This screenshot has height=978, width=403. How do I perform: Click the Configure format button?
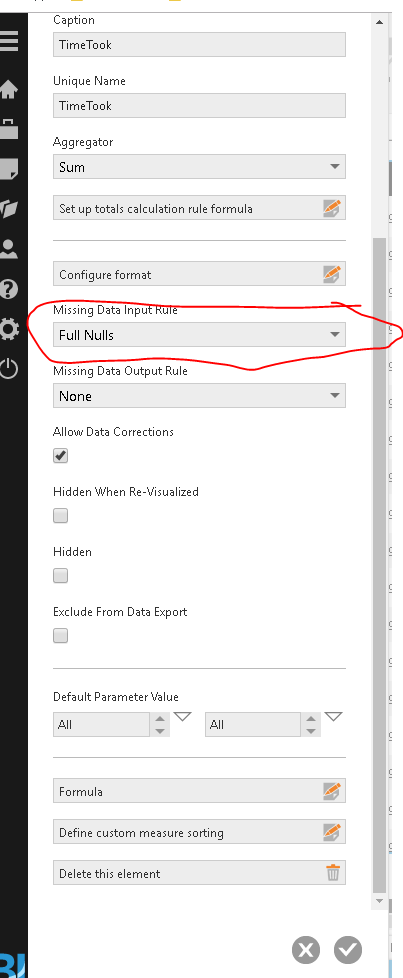[x=199, y=274]
